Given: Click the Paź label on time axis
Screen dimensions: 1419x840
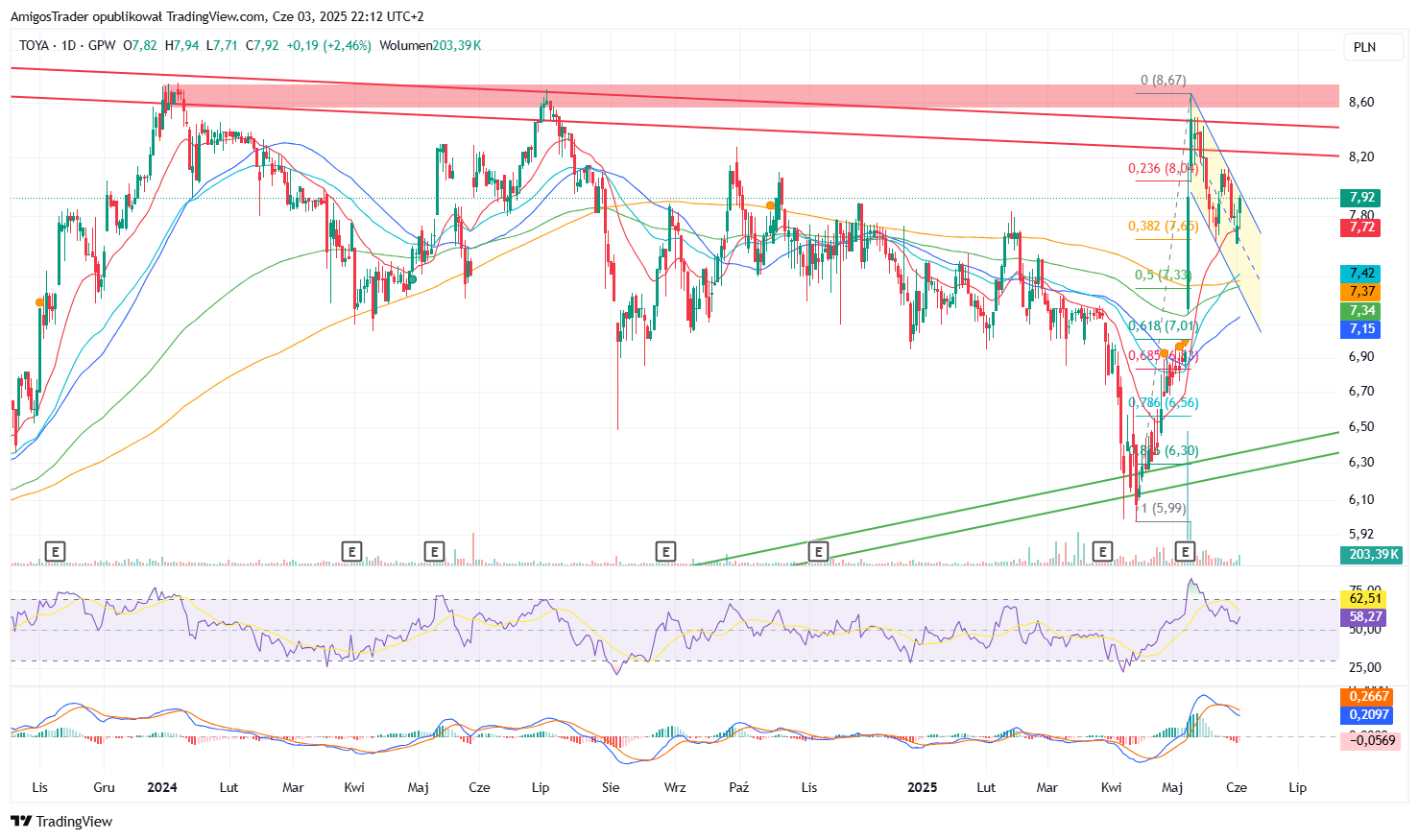Looking at the screenshot, I should point(738,787).
